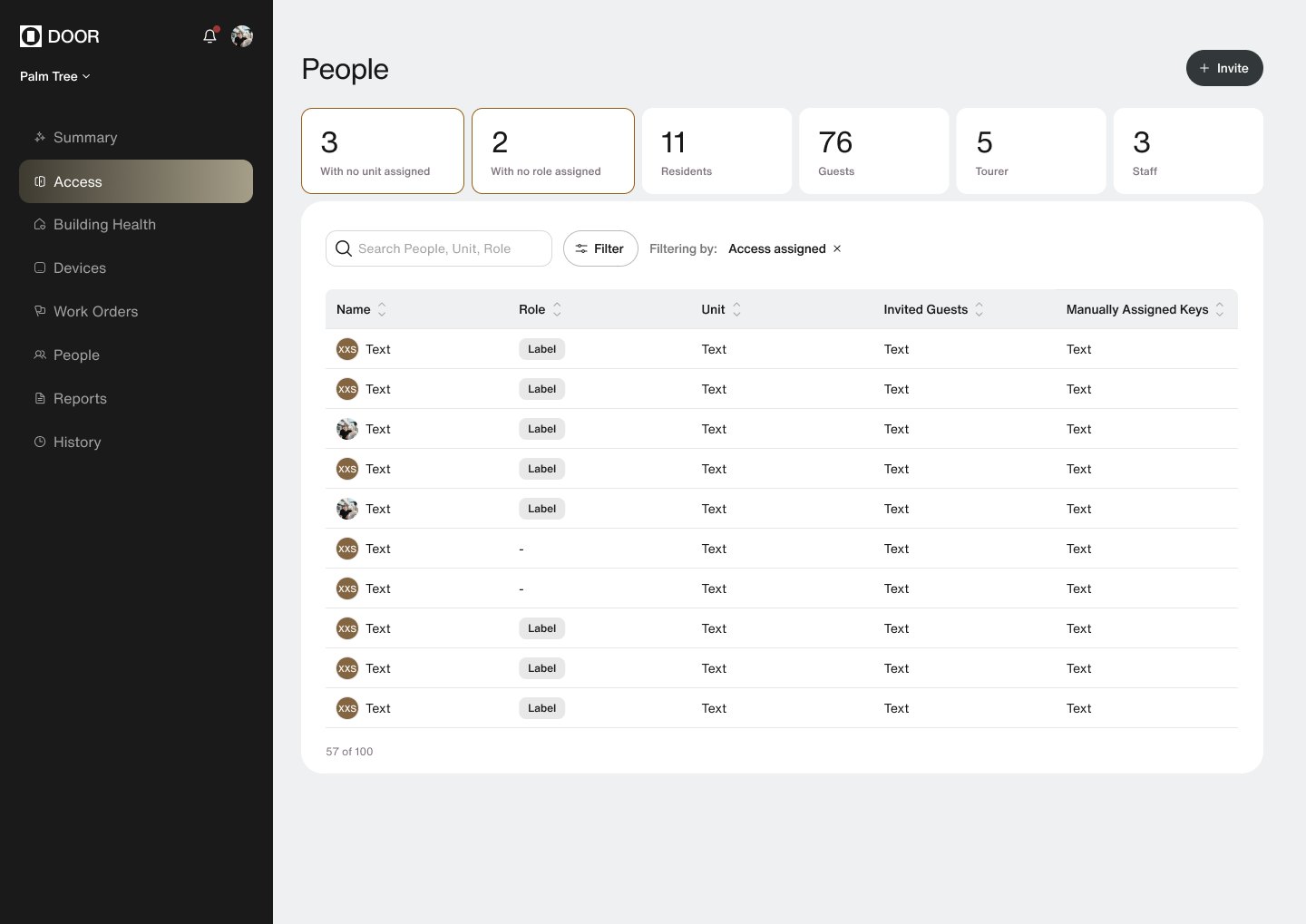Click the photo avatar in the fifth row
The height and width of the screenshot is (924, 1306).
[x=347, y=509]
